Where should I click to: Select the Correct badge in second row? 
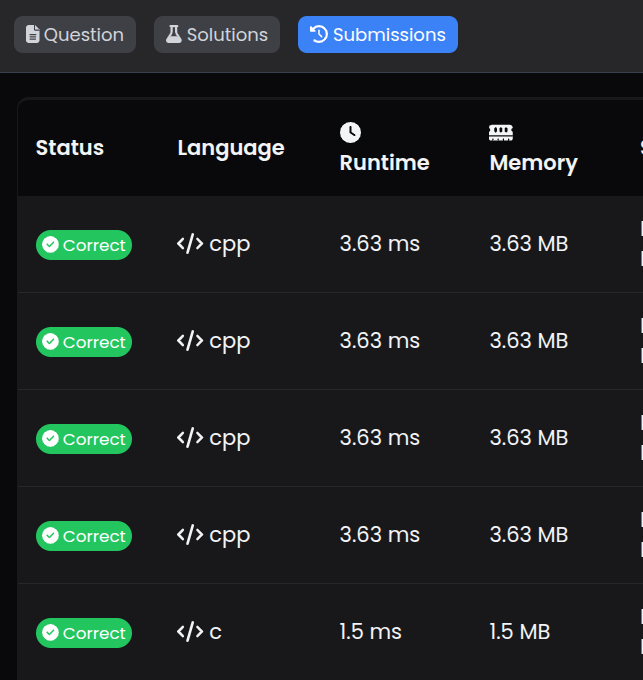[84, 342]
